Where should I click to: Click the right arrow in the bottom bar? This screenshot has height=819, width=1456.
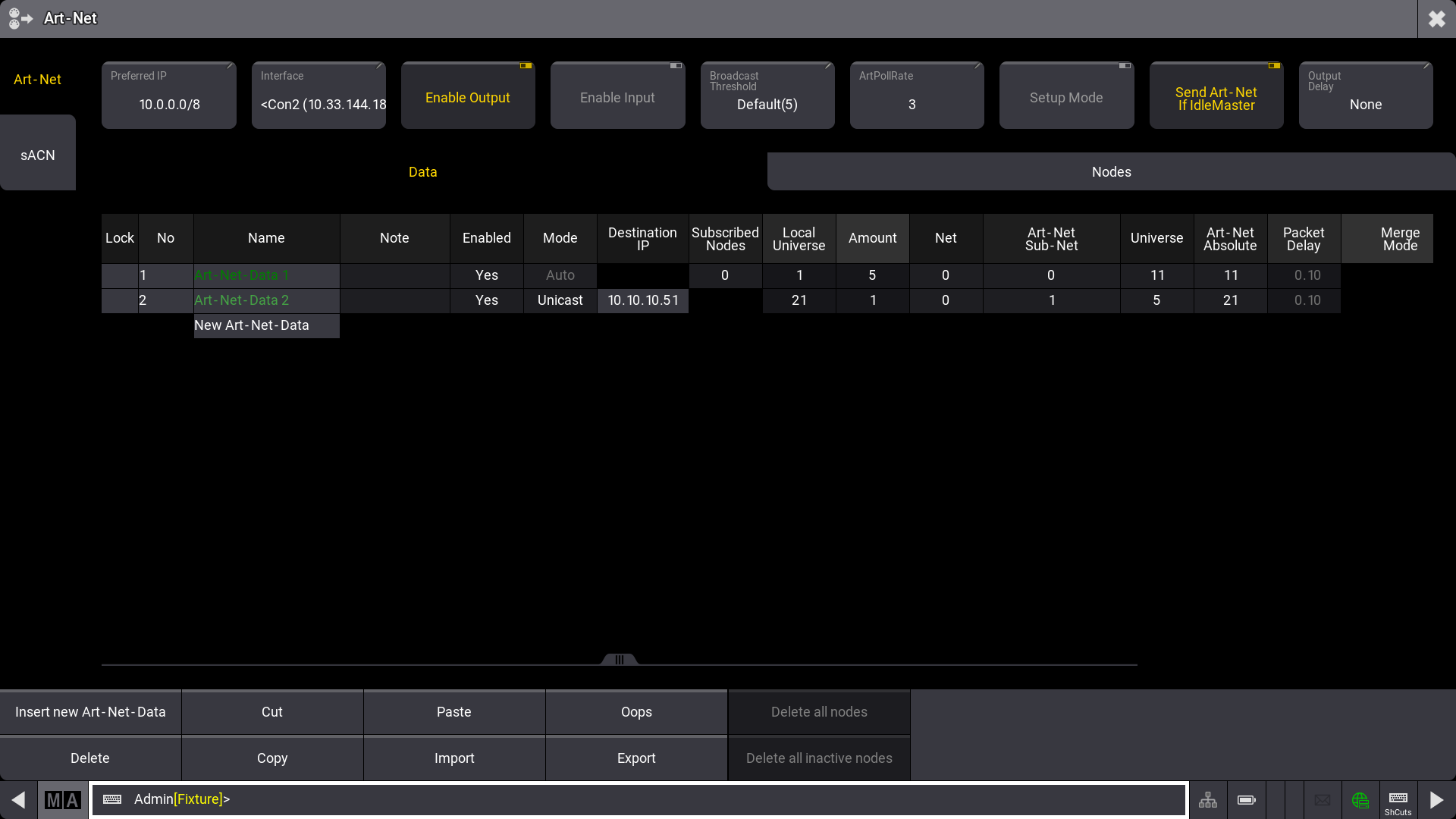(x=1436, y=800)
